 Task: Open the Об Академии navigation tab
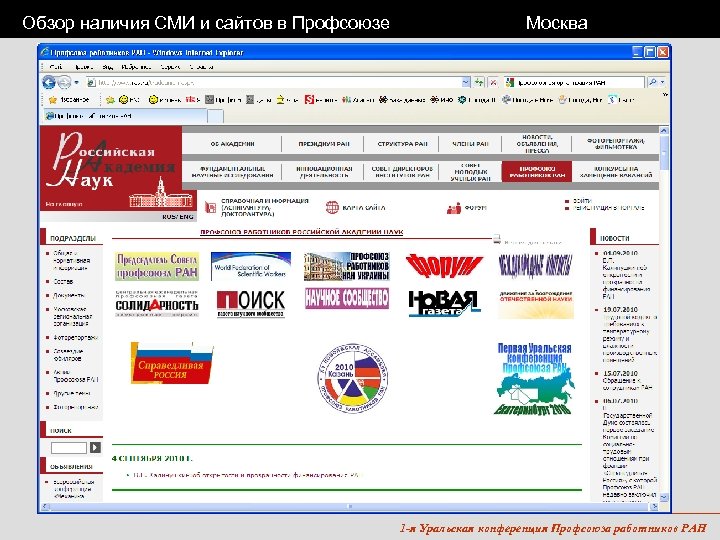tap(232, 144)
